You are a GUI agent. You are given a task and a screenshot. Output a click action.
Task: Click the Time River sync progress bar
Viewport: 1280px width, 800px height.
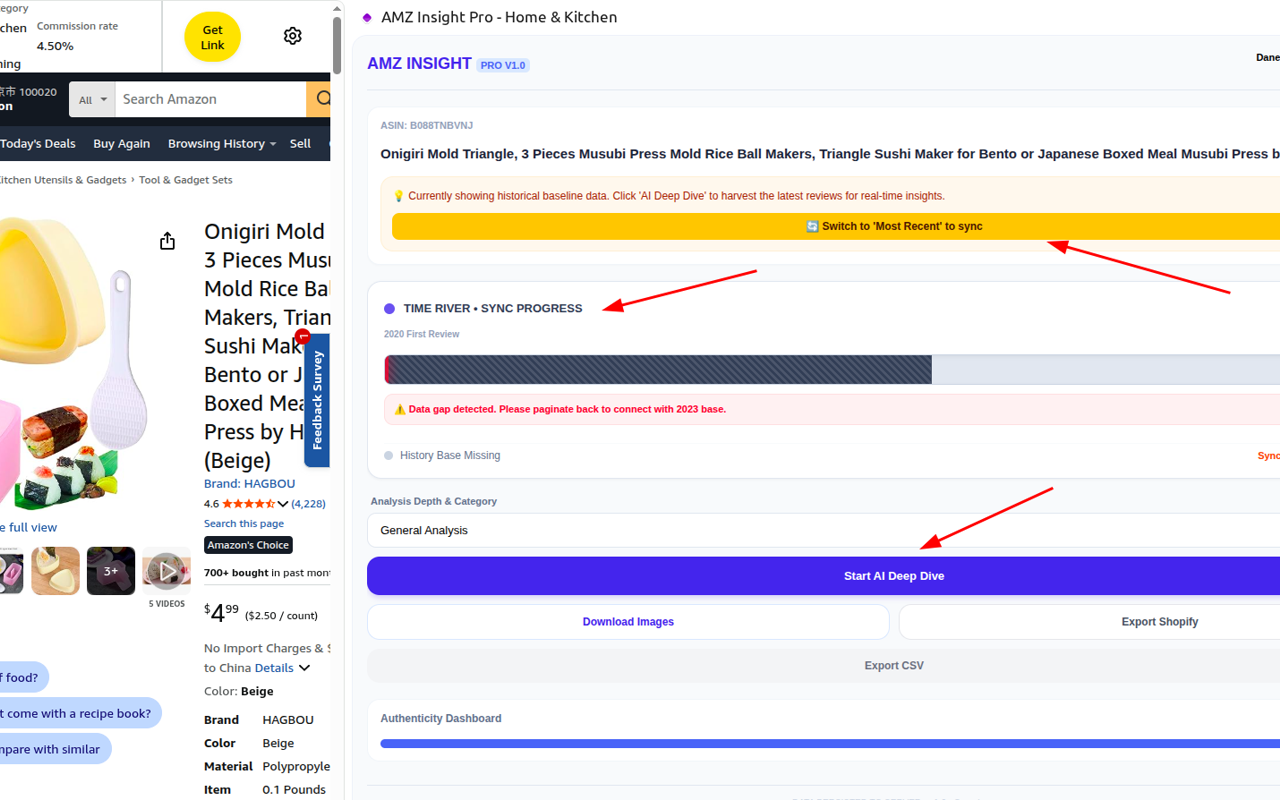(x=832, y=370)
